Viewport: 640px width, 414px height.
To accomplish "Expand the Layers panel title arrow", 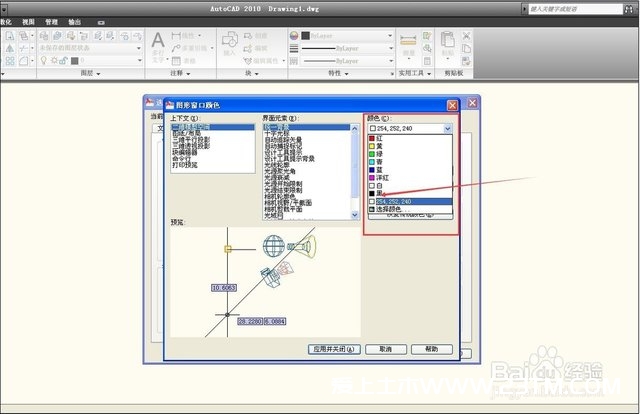I will [x=98, y=74].
